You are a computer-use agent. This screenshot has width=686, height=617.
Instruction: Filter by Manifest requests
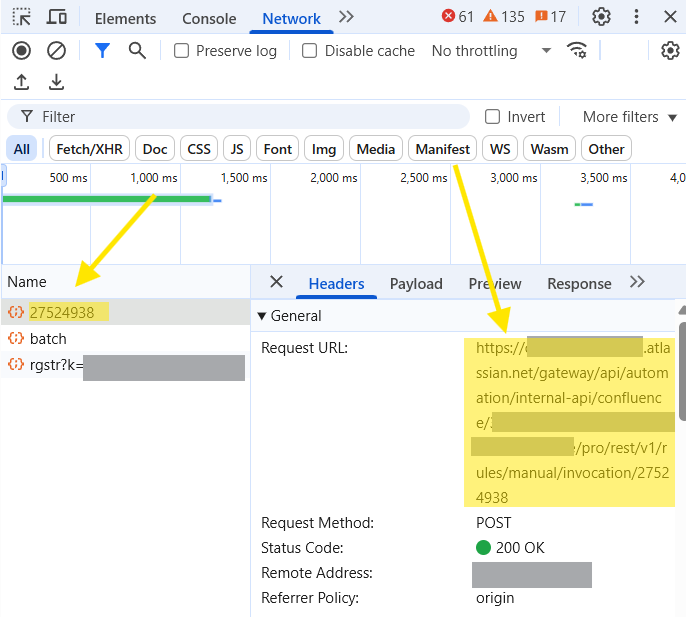coord(442,149)
